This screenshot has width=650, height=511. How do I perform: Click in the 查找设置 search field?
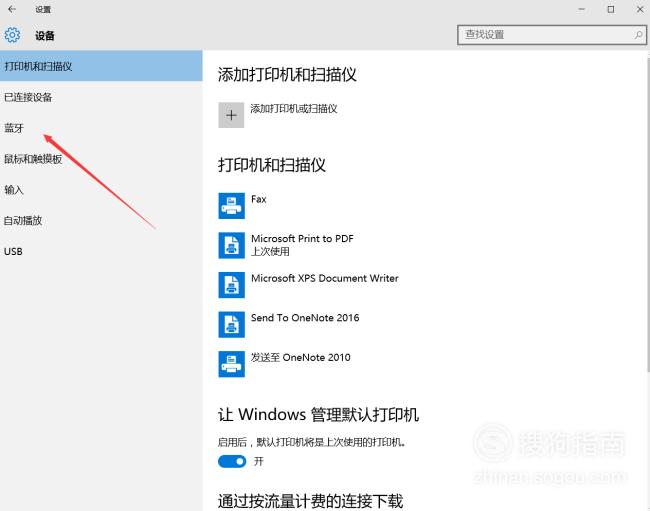pyautogui.click(x=552, y=35)
